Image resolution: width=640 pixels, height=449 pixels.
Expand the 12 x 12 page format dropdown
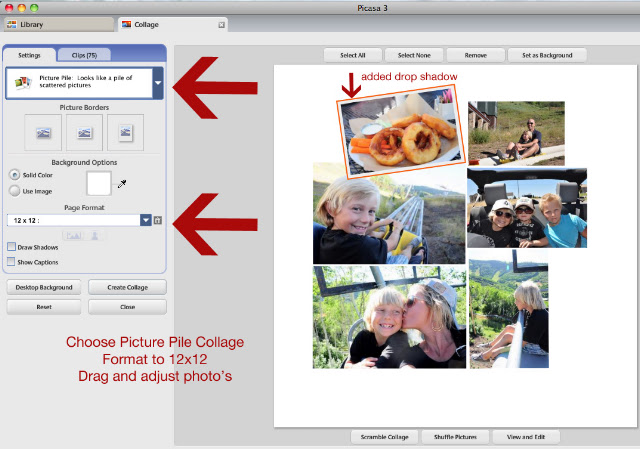click(146, 220)
